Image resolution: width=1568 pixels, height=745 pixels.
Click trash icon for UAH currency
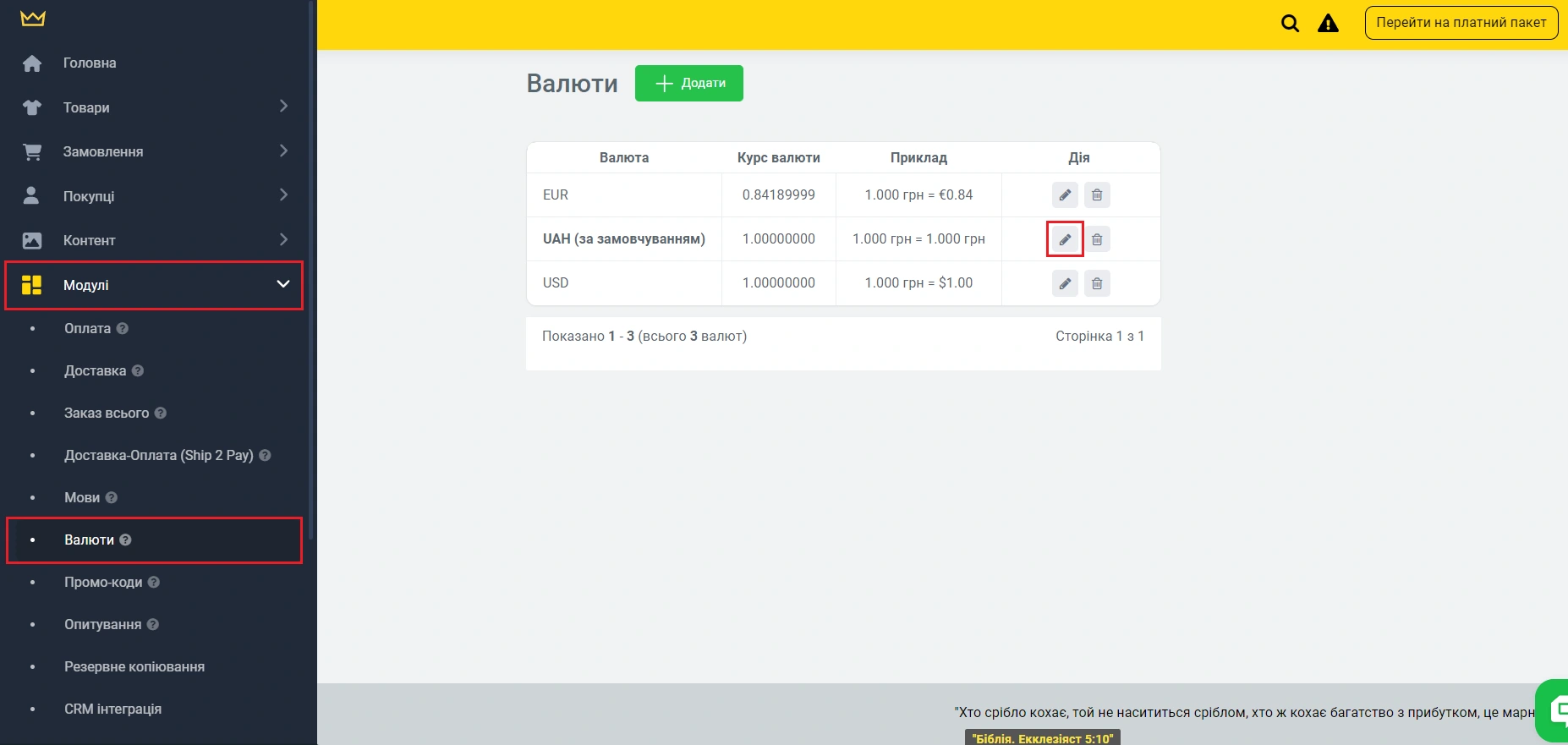1097,239
